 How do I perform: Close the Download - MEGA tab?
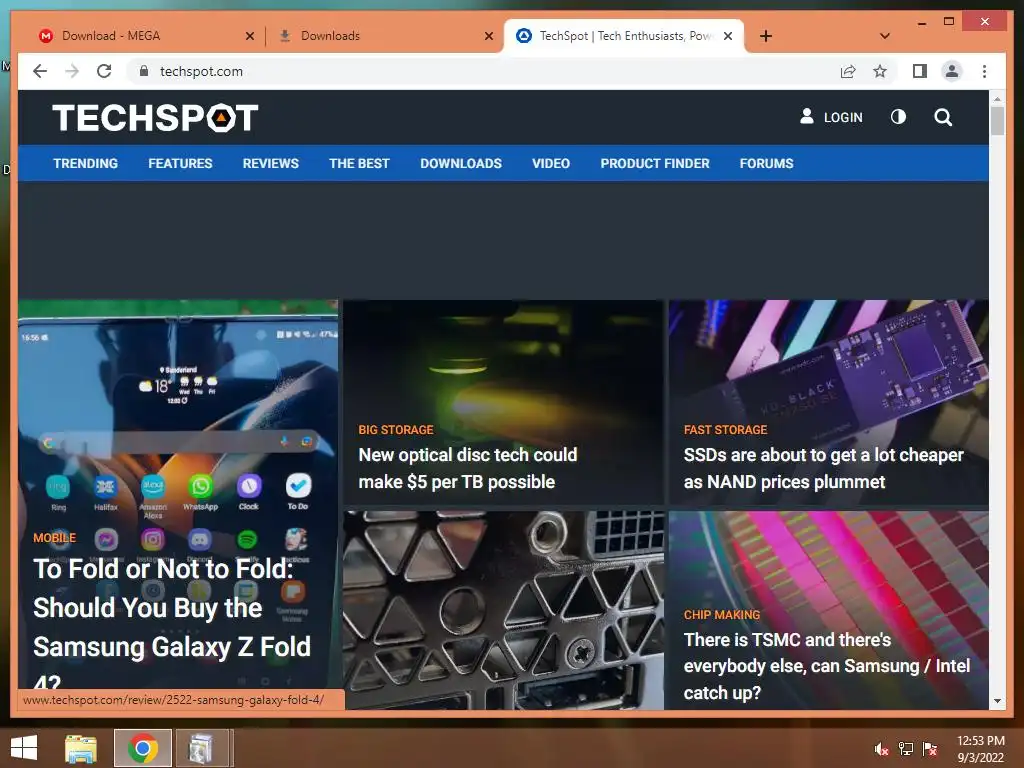coord(249,36)
